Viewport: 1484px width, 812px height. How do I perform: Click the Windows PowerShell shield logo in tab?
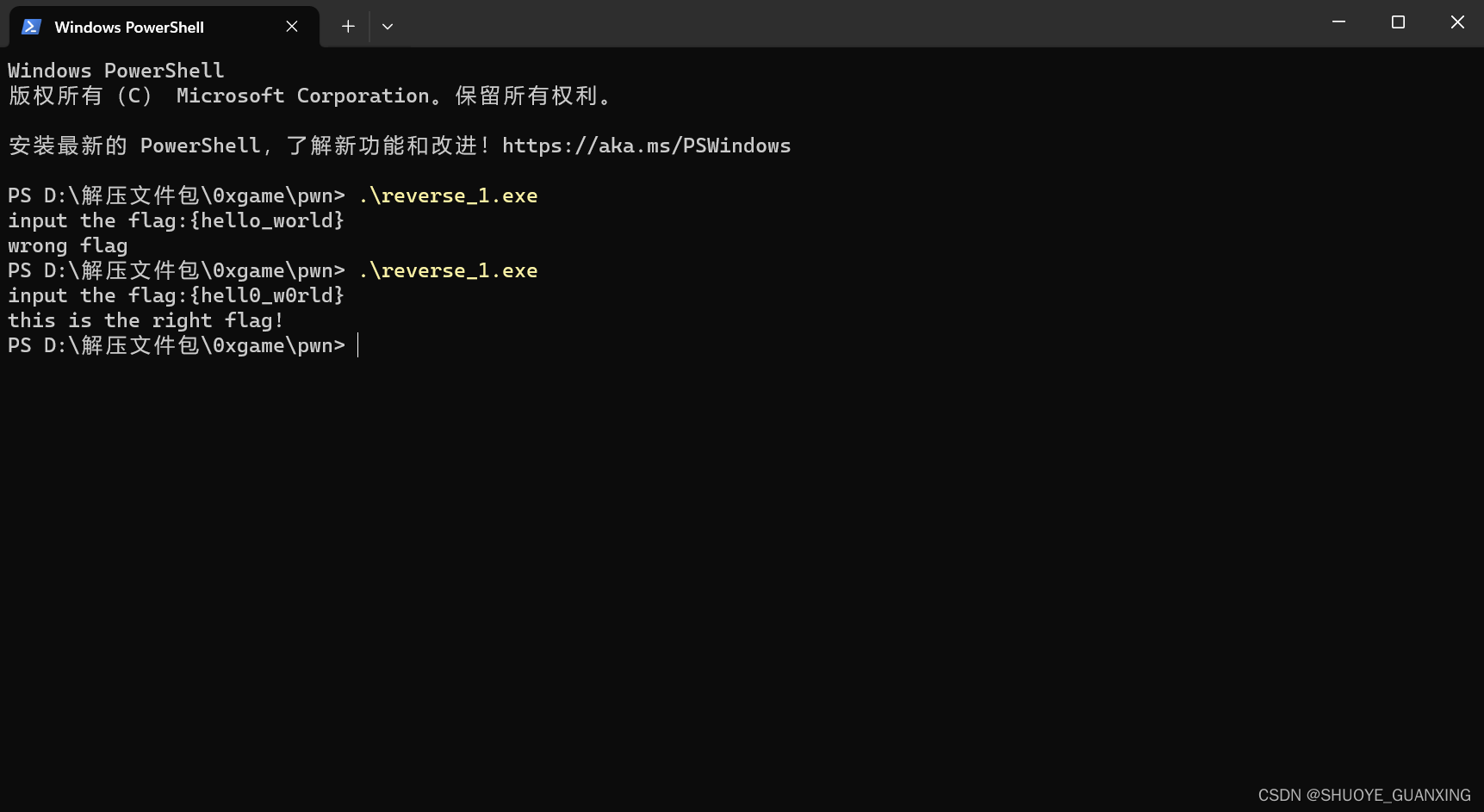(x=31, y=27)
